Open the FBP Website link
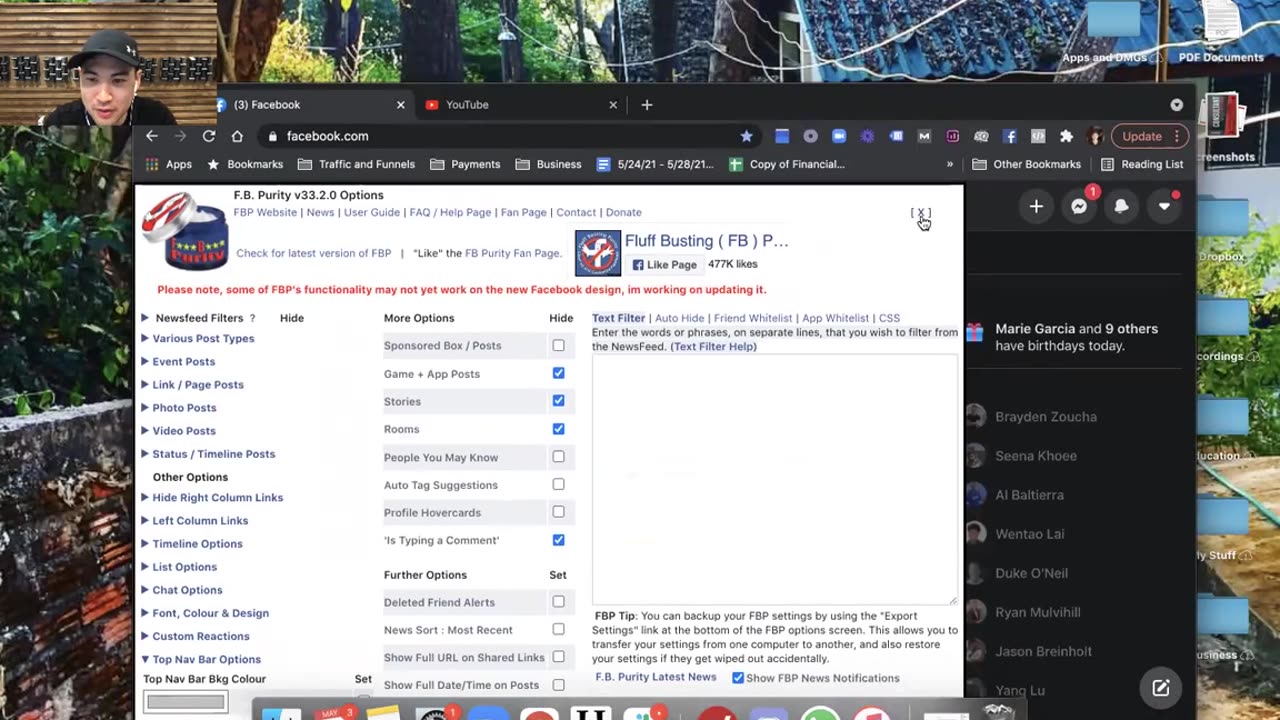 tap(265, 212)
